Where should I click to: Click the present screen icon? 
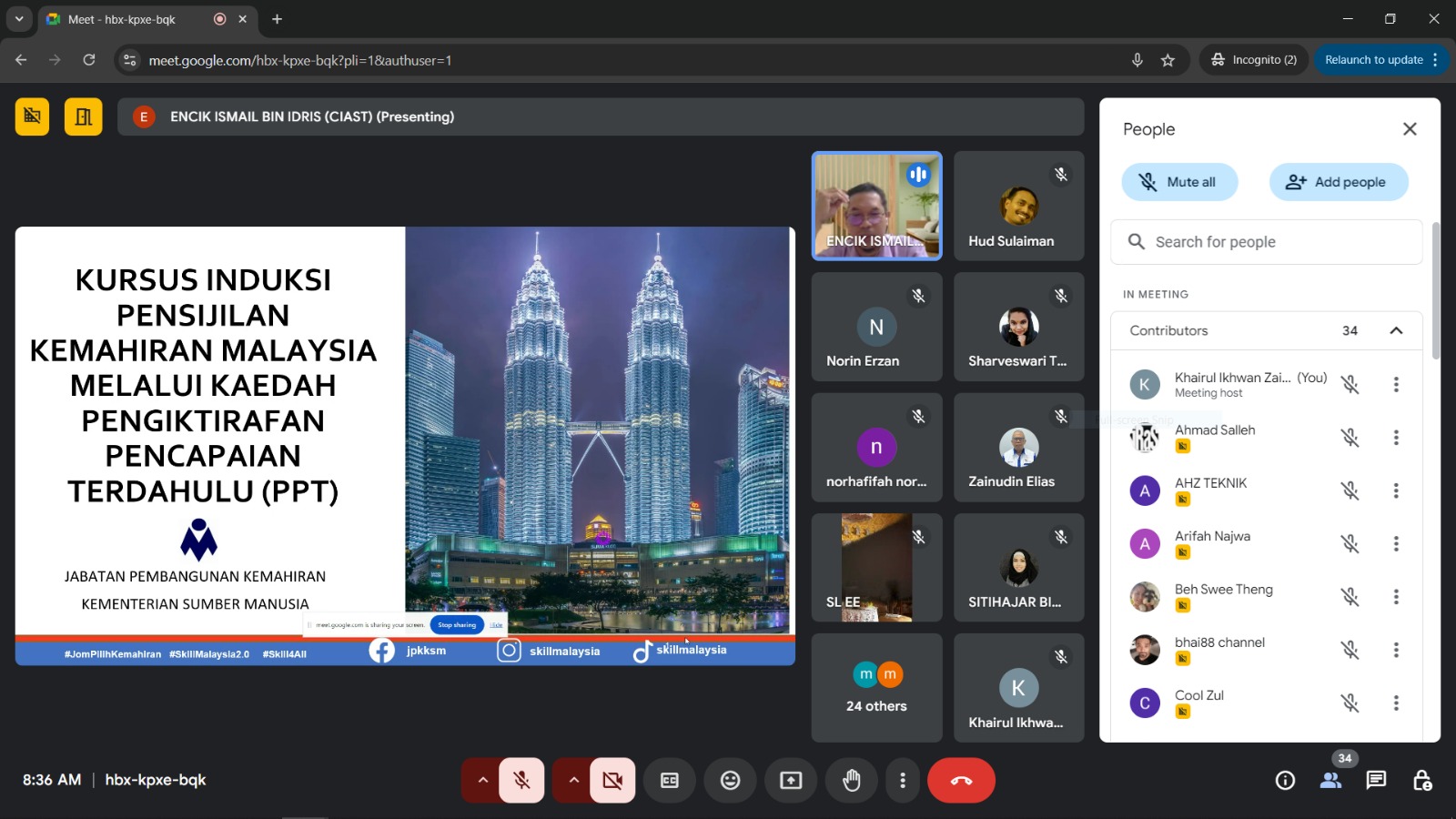coord(791,781)
